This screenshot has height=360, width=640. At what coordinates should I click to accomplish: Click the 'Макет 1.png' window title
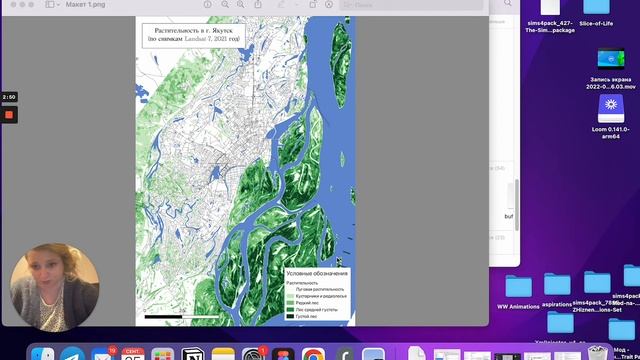pos(85,4)
